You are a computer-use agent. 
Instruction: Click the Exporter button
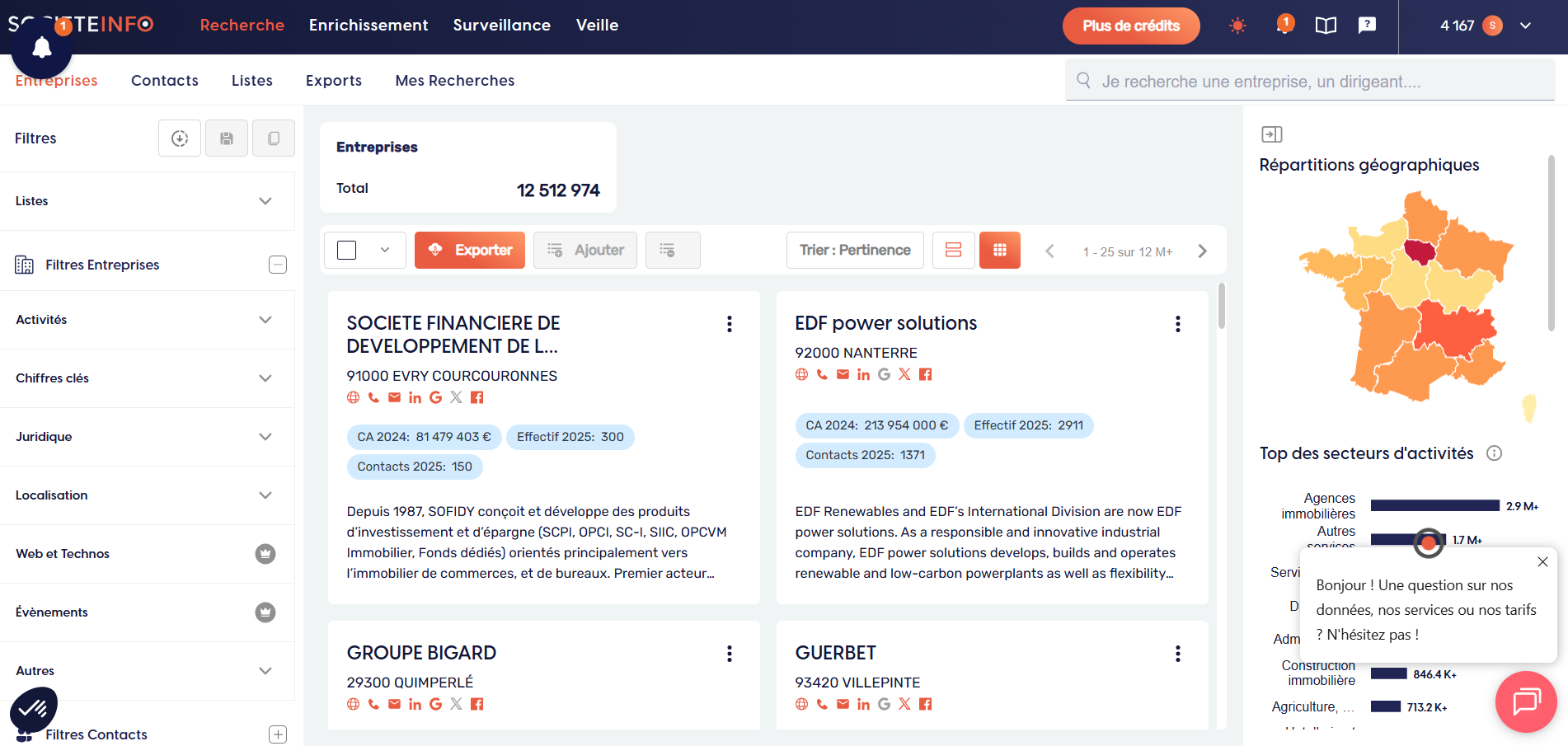click(x=470, y=250)
